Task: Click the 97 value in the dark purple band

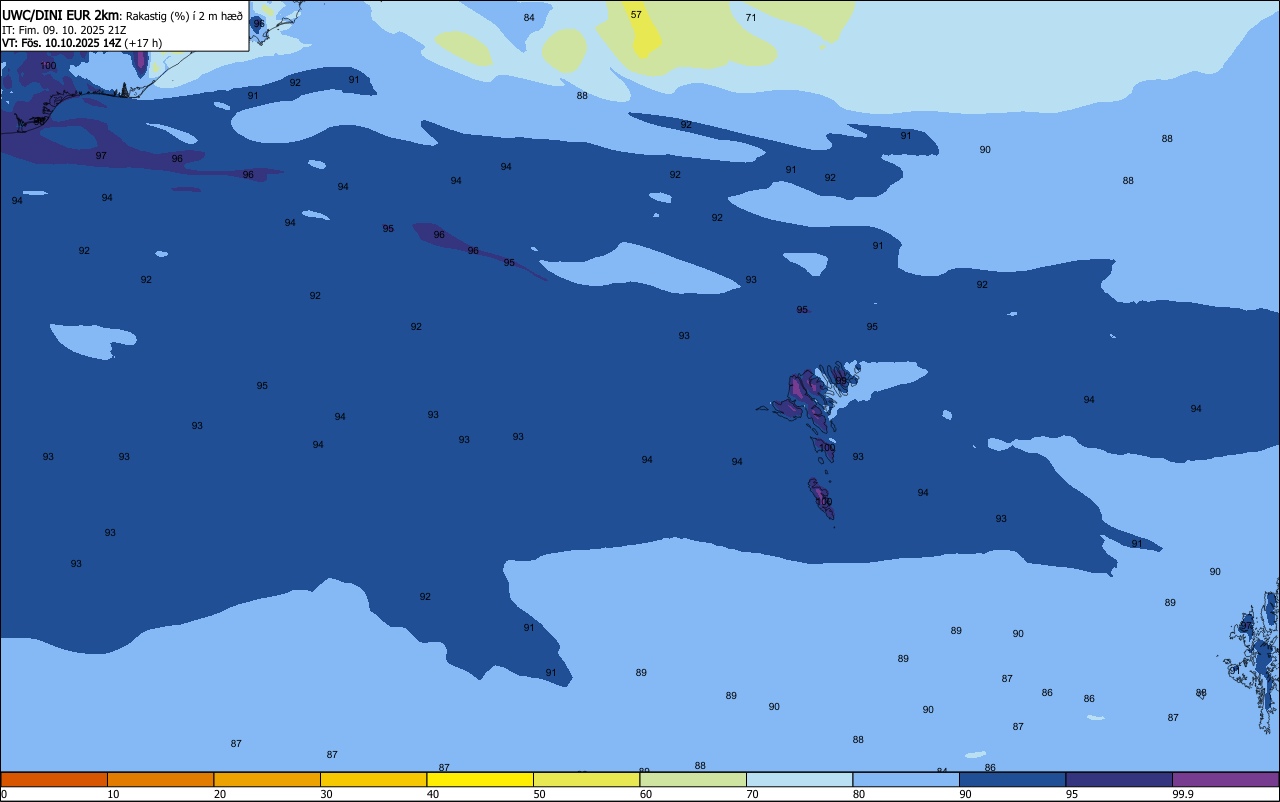Action: coord(101,156)
